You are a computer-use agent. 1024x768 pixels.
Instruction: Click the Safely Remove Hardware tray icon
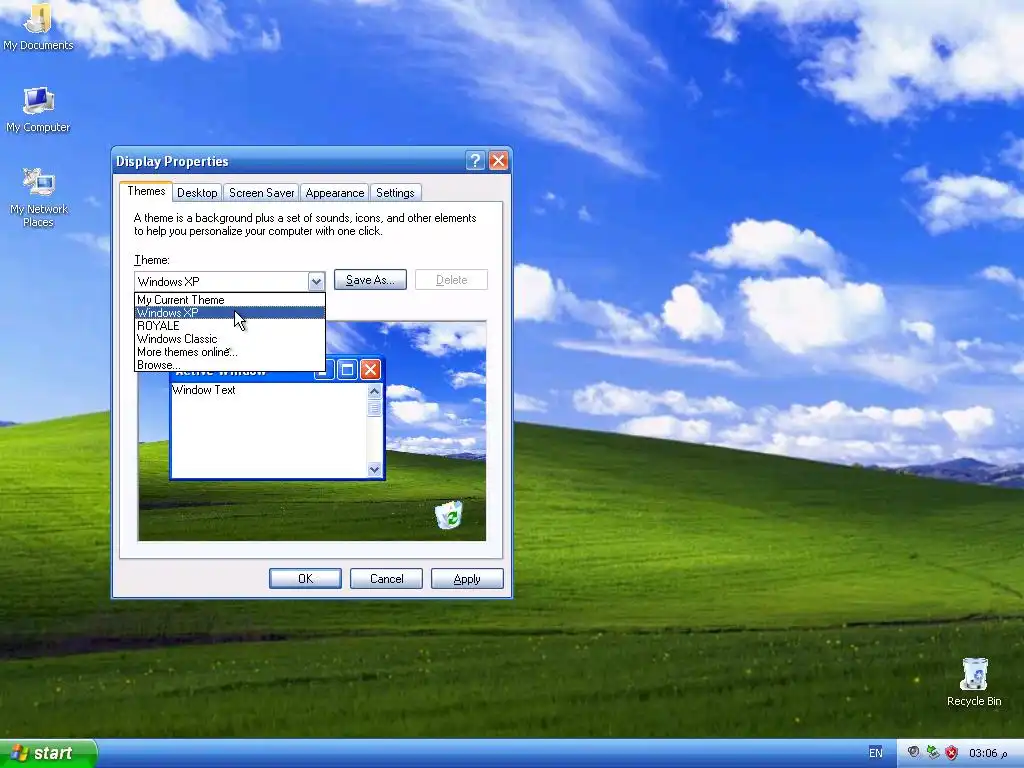[x=933, y=752]
